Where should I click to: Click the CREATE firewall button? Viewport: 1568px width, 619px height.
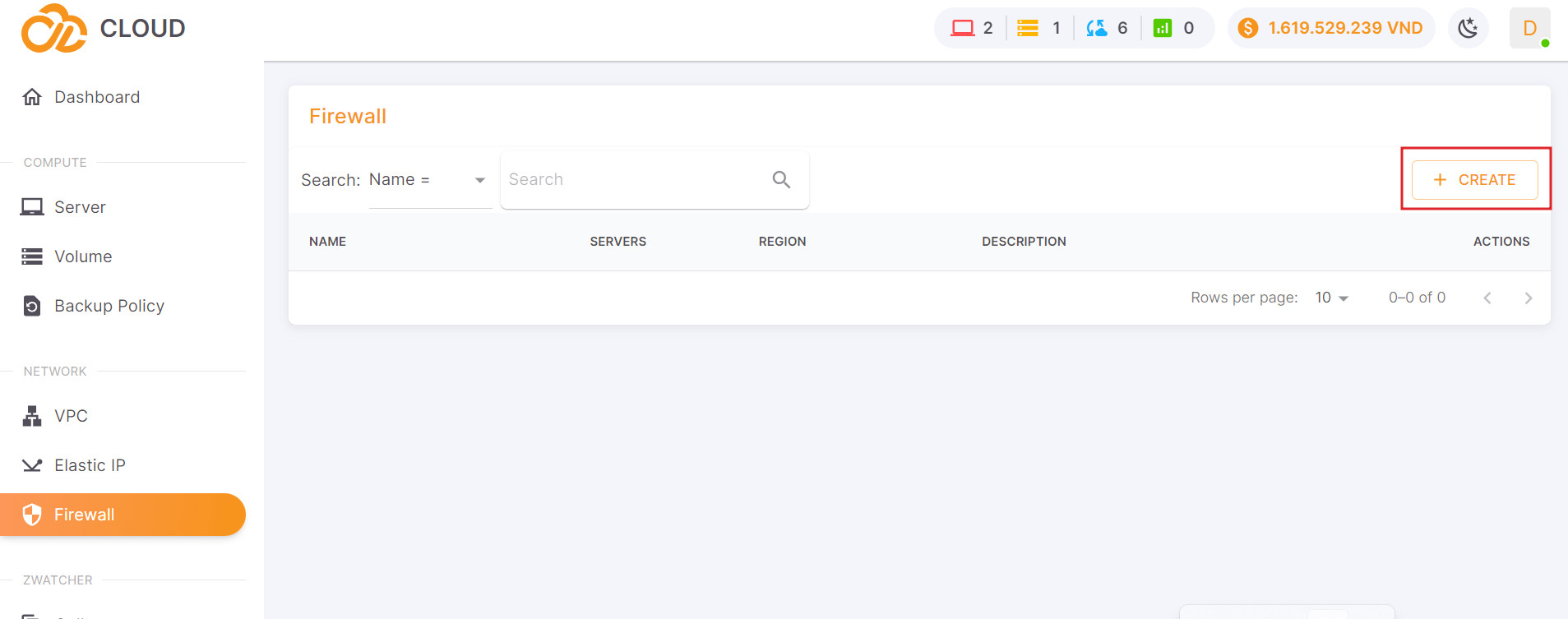pyautogui.click(x=1475, y=179)
